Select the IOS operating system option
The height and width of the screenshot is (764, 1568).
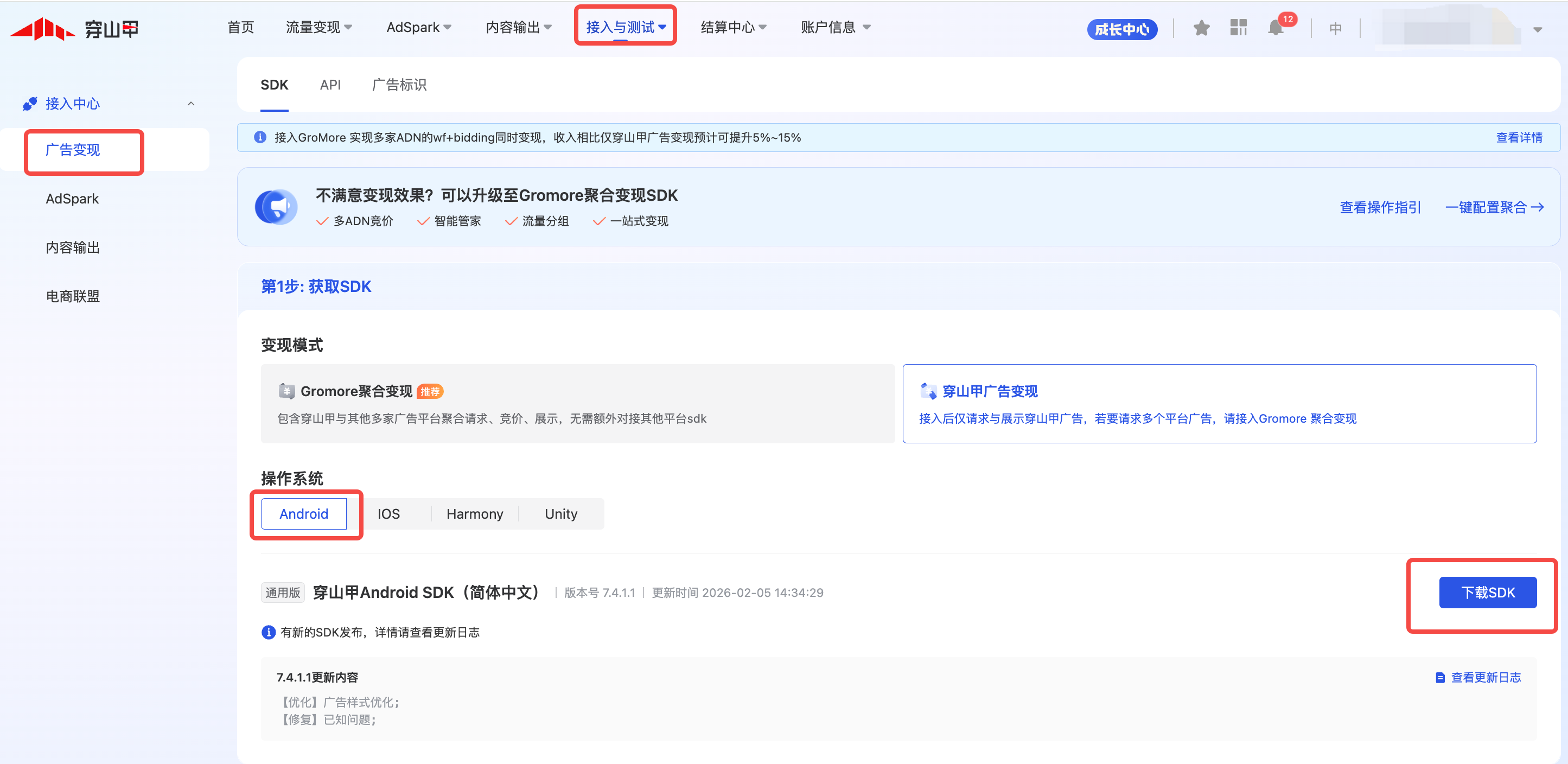[388, 514]
